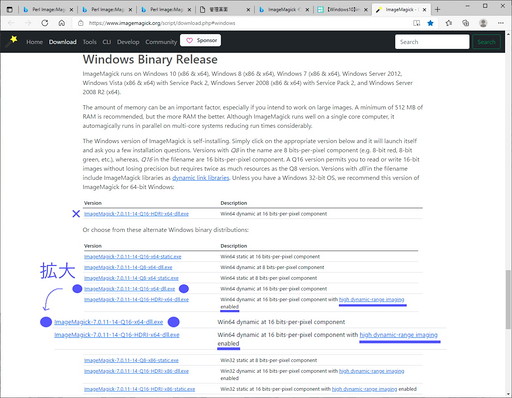Open the tab actions menu icon
The image size is (512, 398).
(10, 10)
